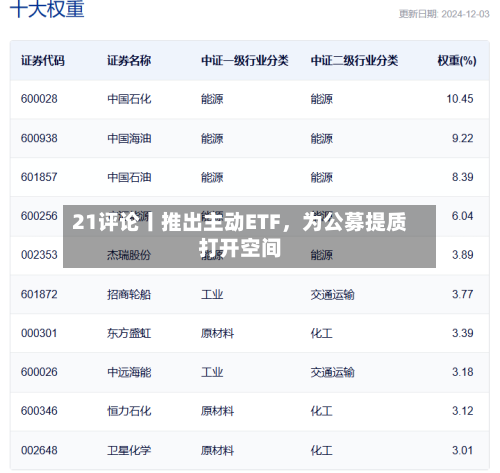The width and height of the screenshot is (500, 473).
Task: Click the 中证一级行业分类 column header
Action: pos(245,61)
